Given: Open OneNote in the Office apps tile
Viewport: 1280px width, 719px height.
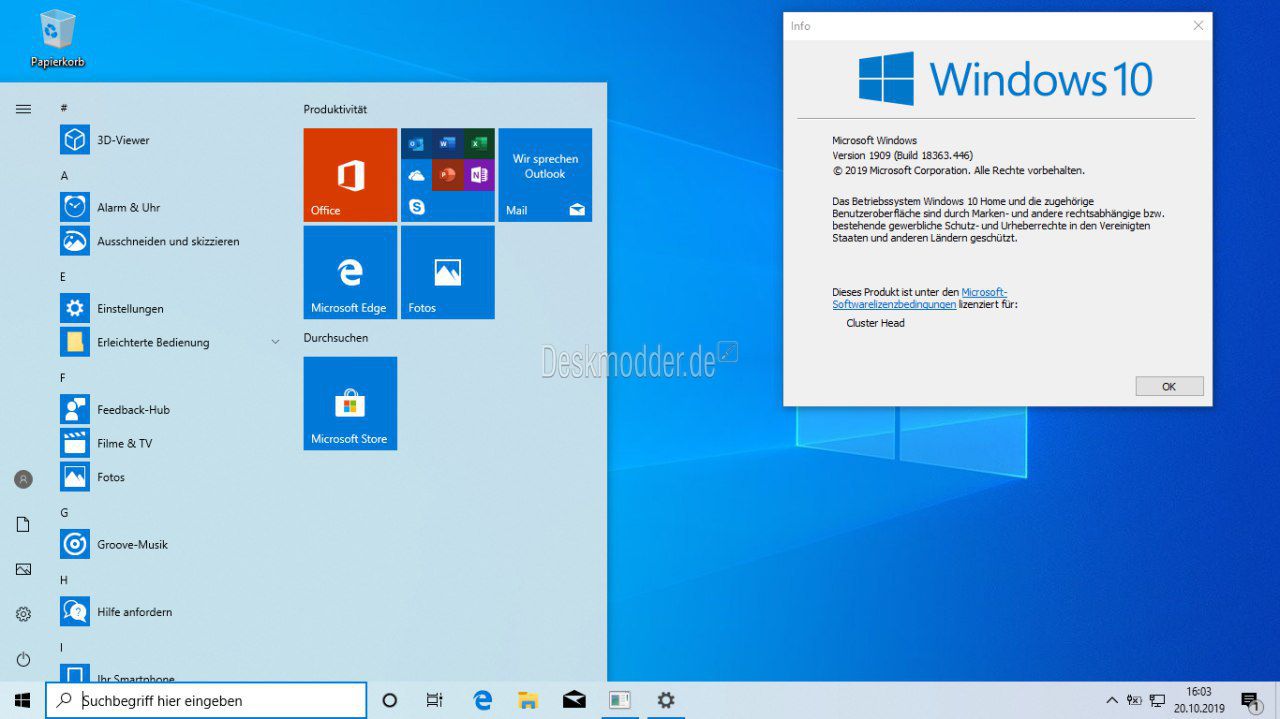Looking at the screenshot, I should [478, 175].
